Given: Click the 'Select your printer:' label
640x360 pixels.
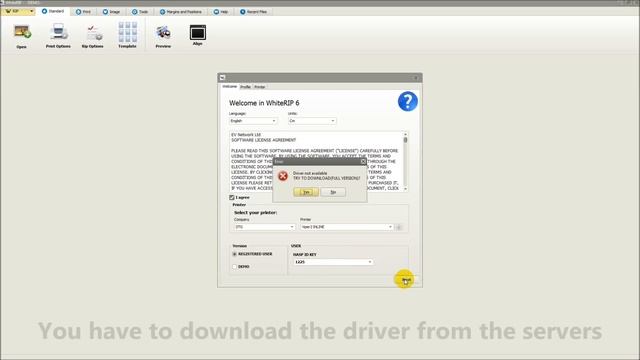Looking at the screenshot, I should pyautogui.click(x=256, y=213).
